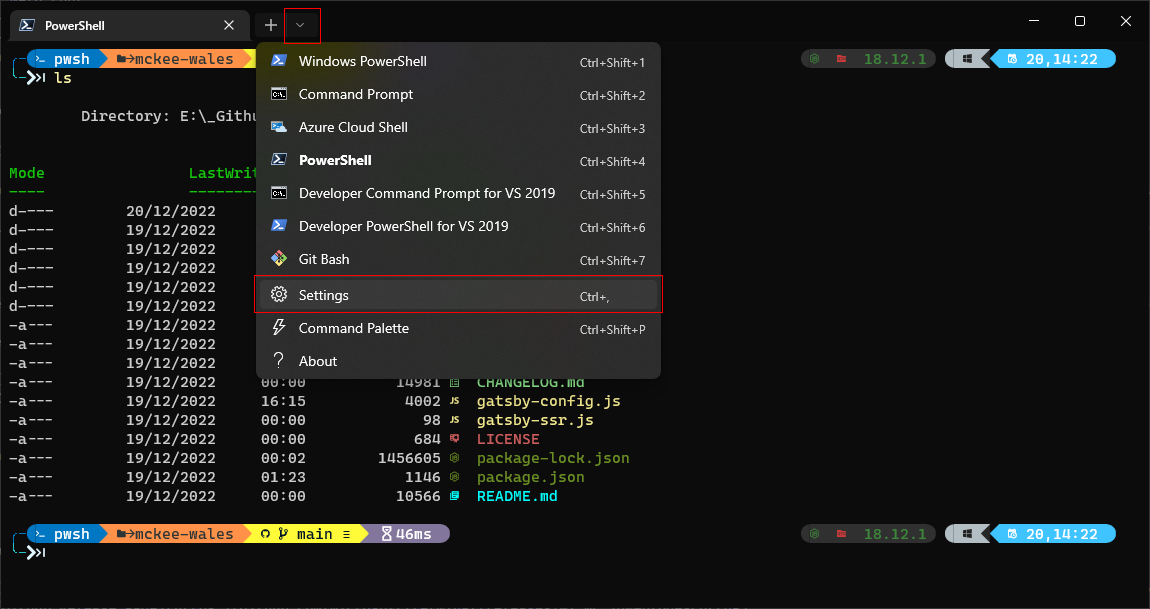Click the cyan icon beside README.md
The image size is (1150, 609).
tap(455, 497)
